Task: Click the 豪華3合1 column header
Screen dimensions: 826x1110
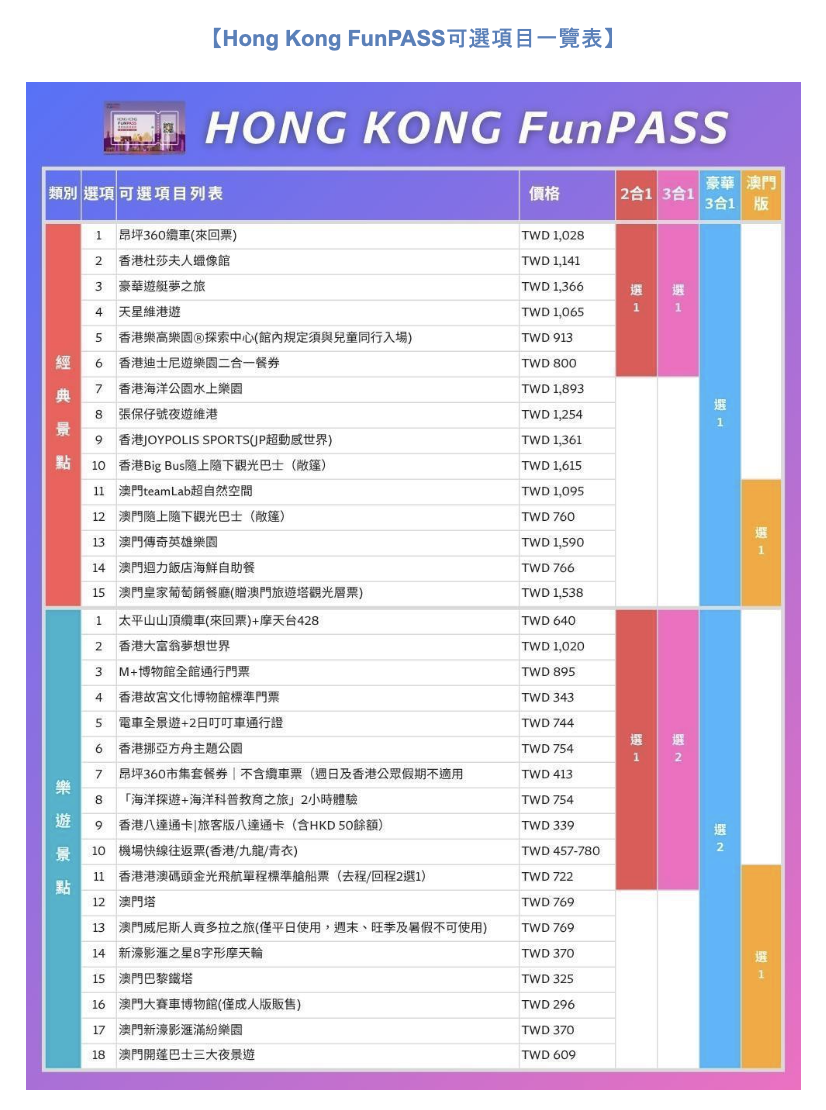Action: (x=720, y=194)
